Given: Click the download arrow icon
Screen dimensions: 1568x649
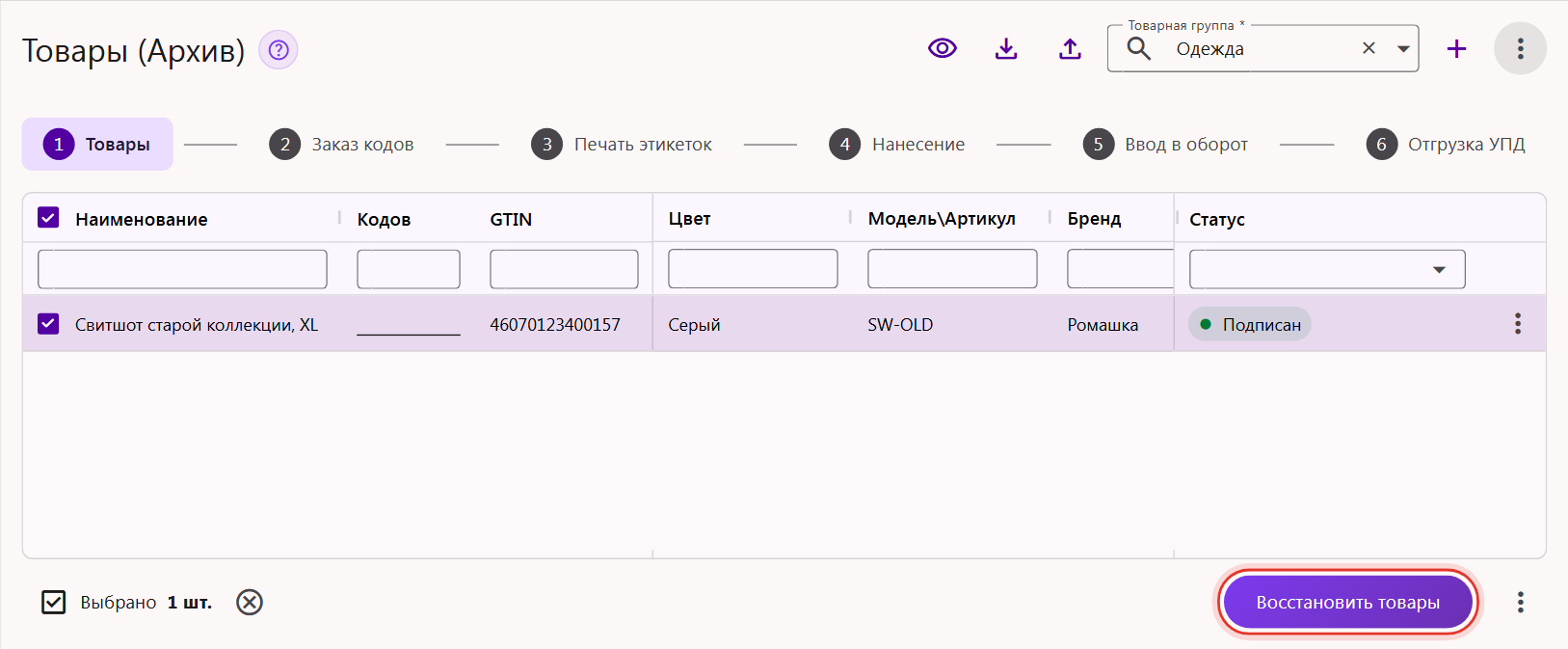Looking at the screenshot, I should [x=1006, y=48].
